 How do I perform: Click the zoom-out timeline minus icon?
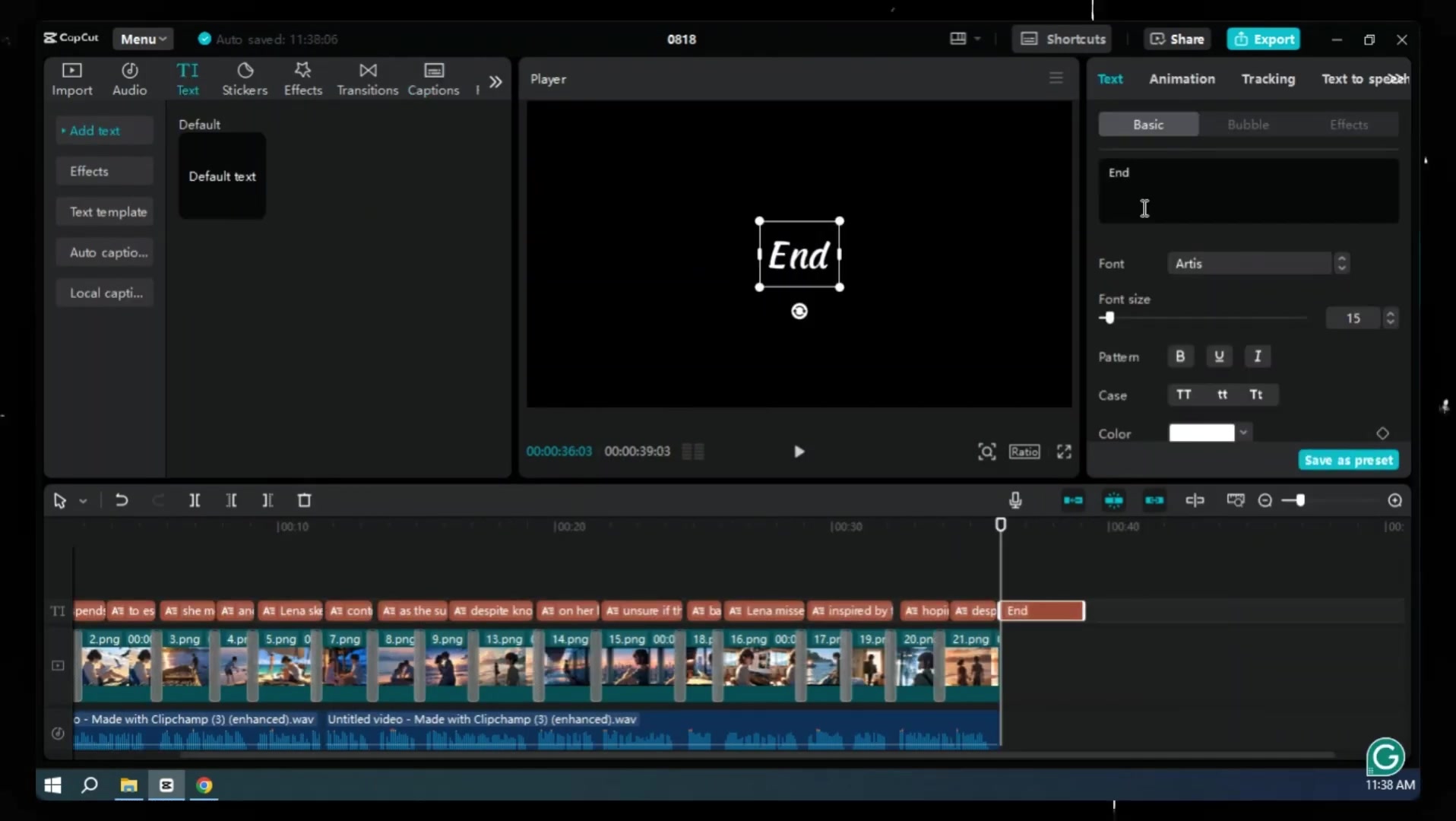click(x=1265, y=500)
